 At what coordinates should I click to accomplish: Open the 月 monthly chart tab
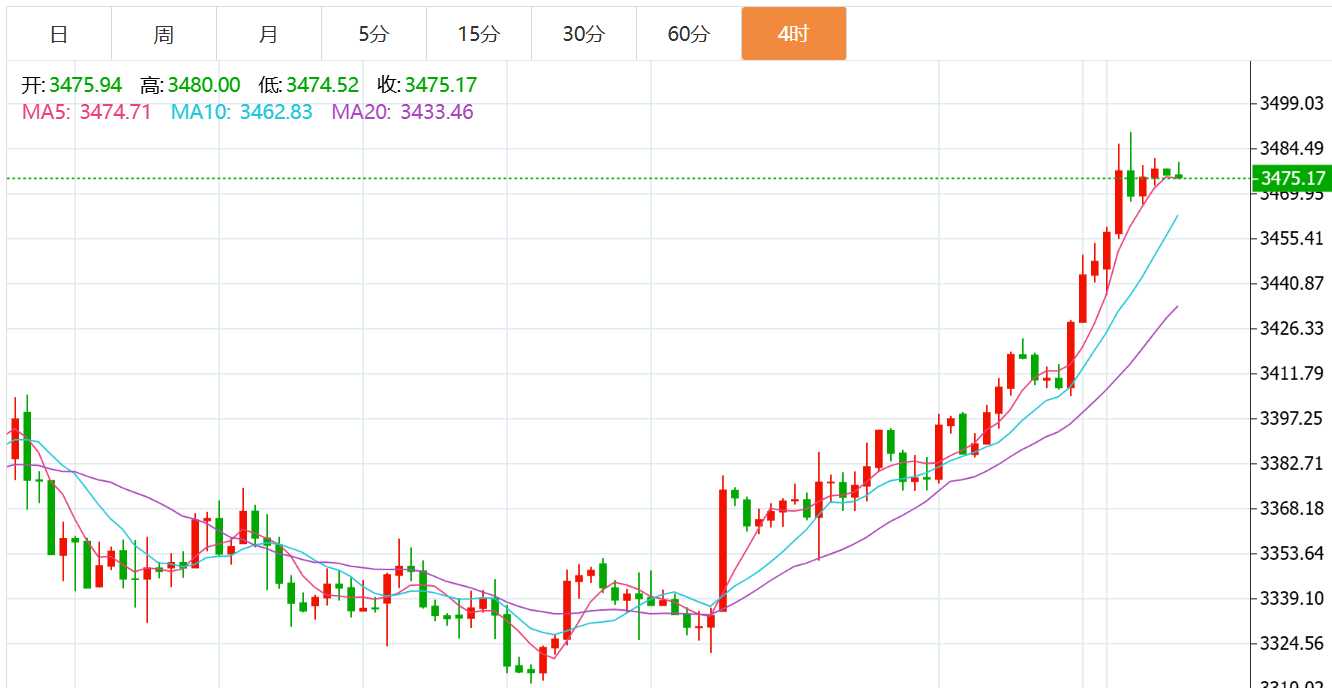pyautogui.click(x=268, y=34)
